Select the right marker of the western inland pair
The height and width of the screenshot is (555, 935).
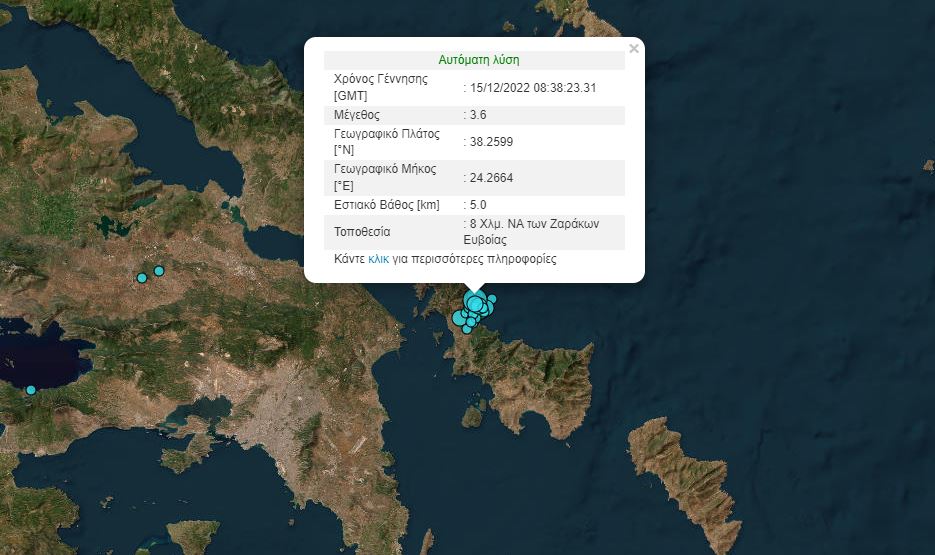pyautogui.click(x=159, y=271)
